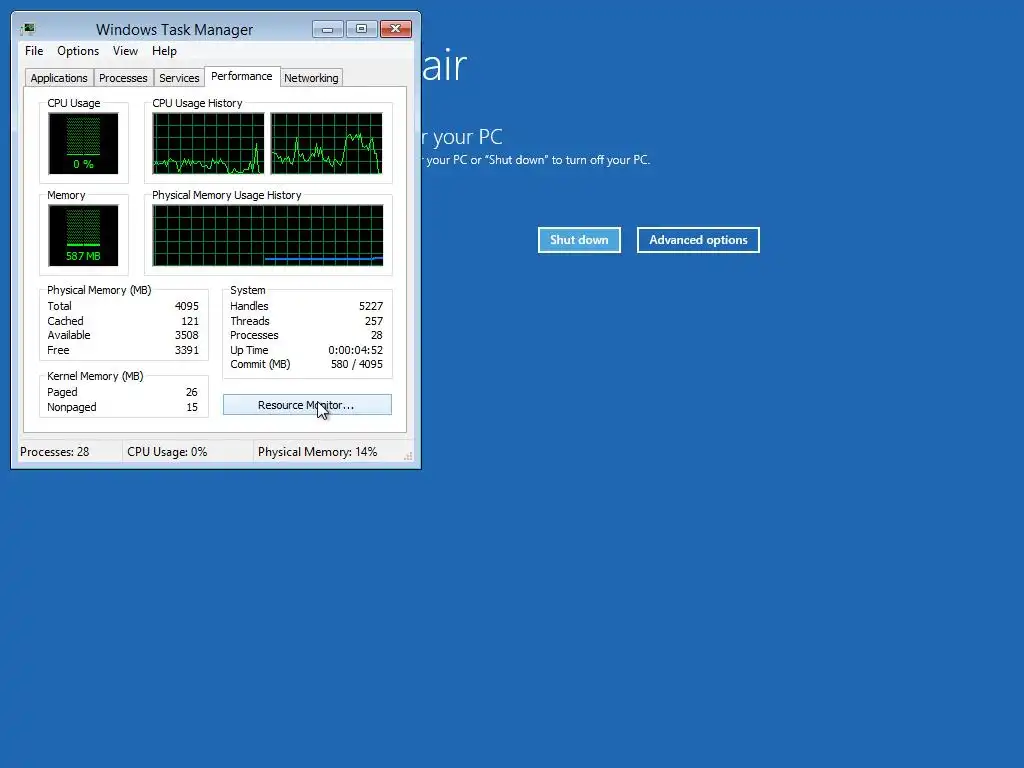Launch Resource Monitor from Task Manager
Viewport: 1024px width, 768px height.
coord(307,405)
